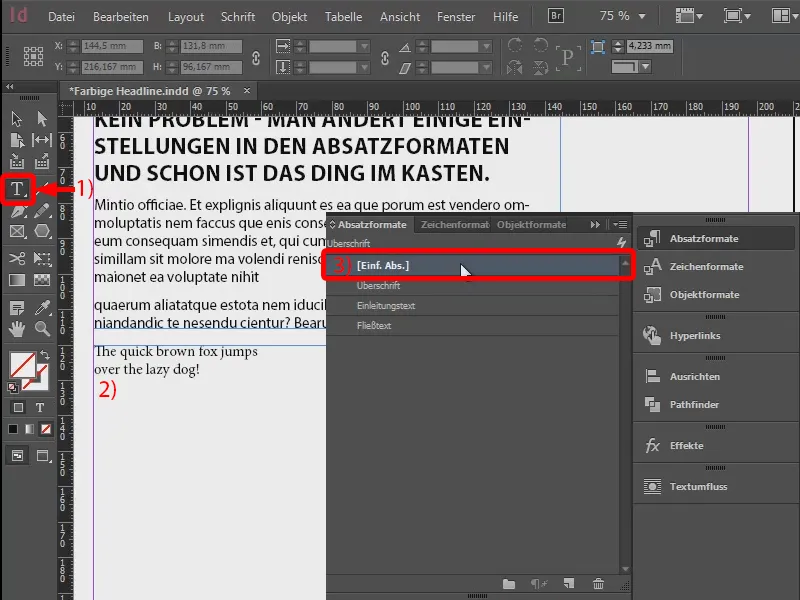Open Adobe Bridge via Br button
Viewport: 800px width, 600px height.
pos(556,16)
